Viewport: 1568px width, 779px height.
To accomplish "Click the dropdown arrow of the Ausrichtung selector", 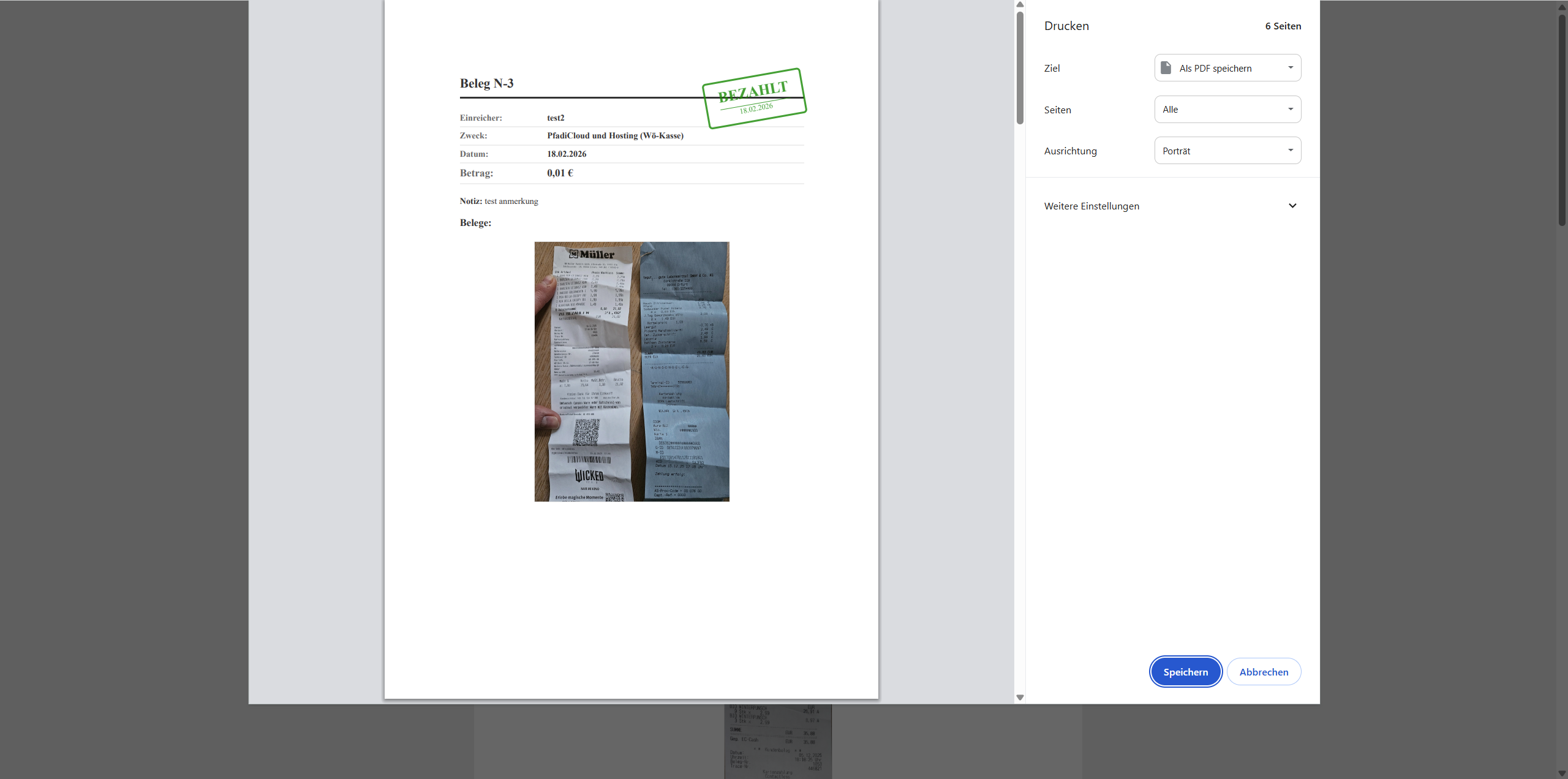I will [x=1290, y=150].
